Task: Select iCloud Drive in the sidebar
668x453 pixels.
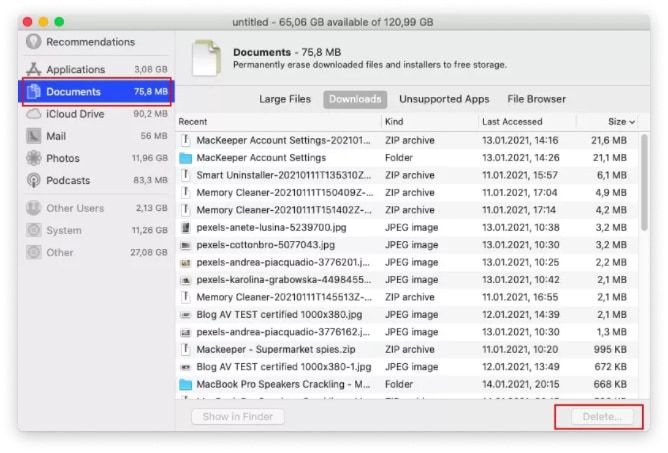Action: pos(96,114)
